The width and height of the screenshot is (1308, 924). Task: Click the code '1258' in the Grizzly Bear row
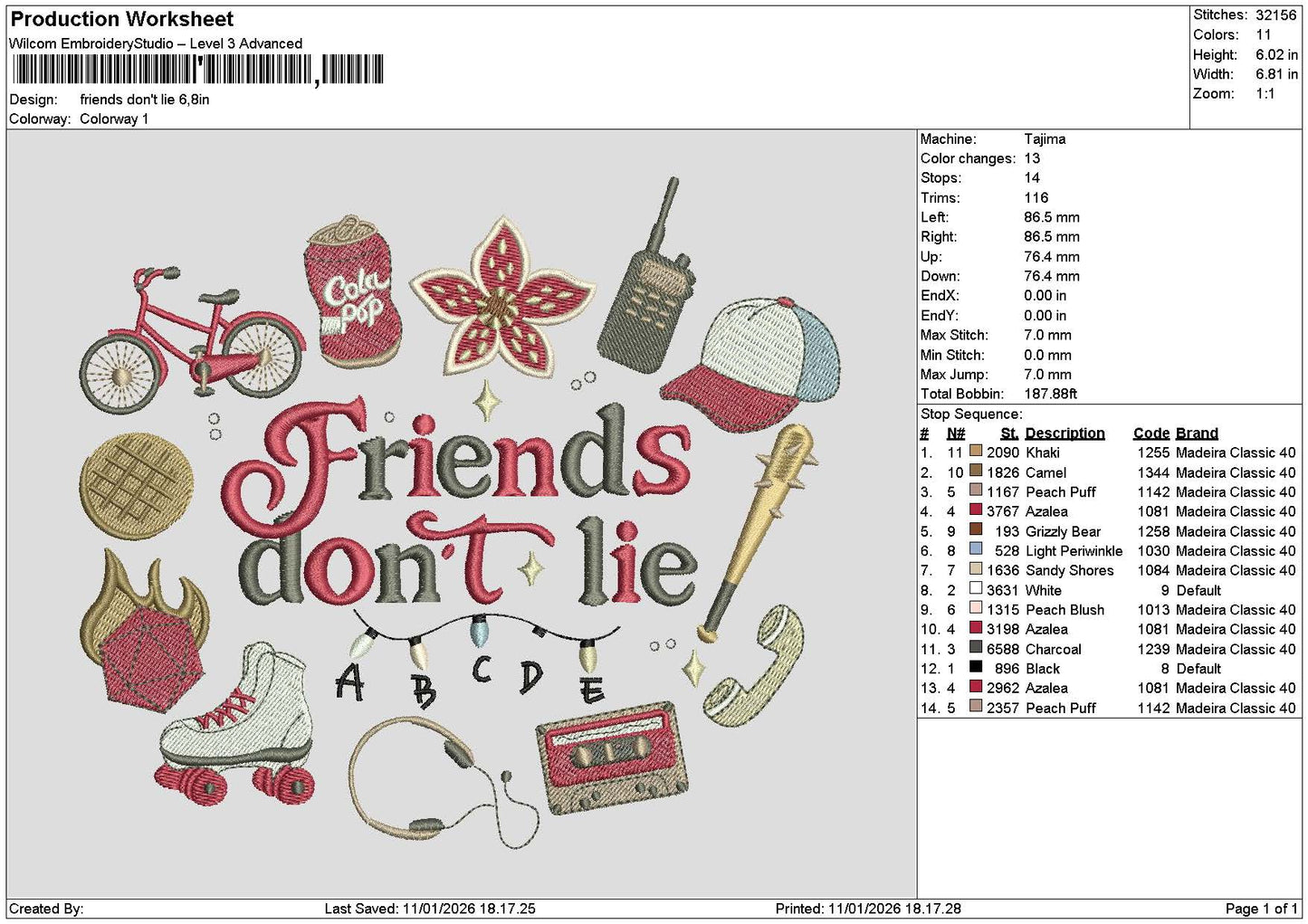(x=1154, y=531)
